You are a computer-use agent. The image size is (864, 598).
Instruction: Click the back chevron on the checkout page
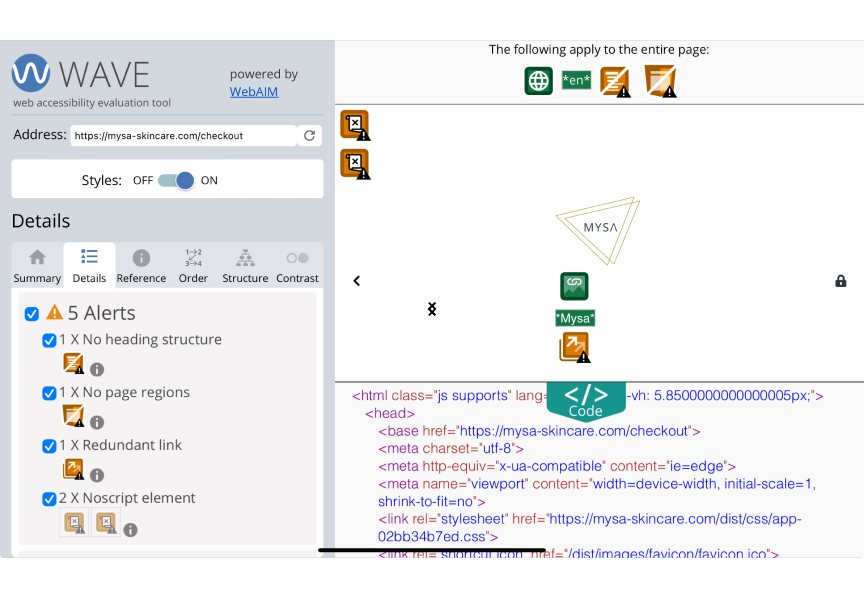tap(357, 281)
